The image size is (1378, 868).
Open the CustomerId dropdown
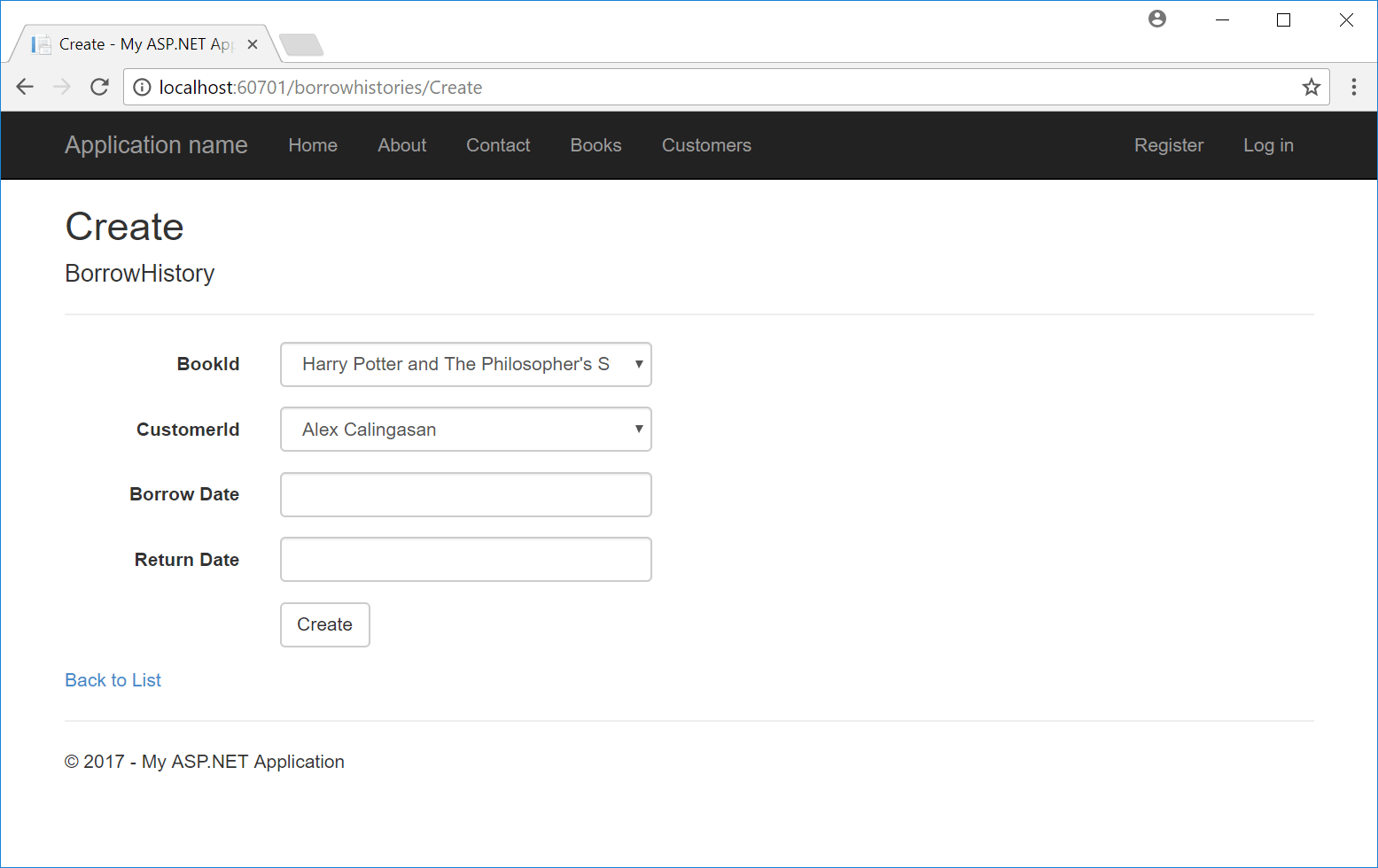[x=465, y=429]
